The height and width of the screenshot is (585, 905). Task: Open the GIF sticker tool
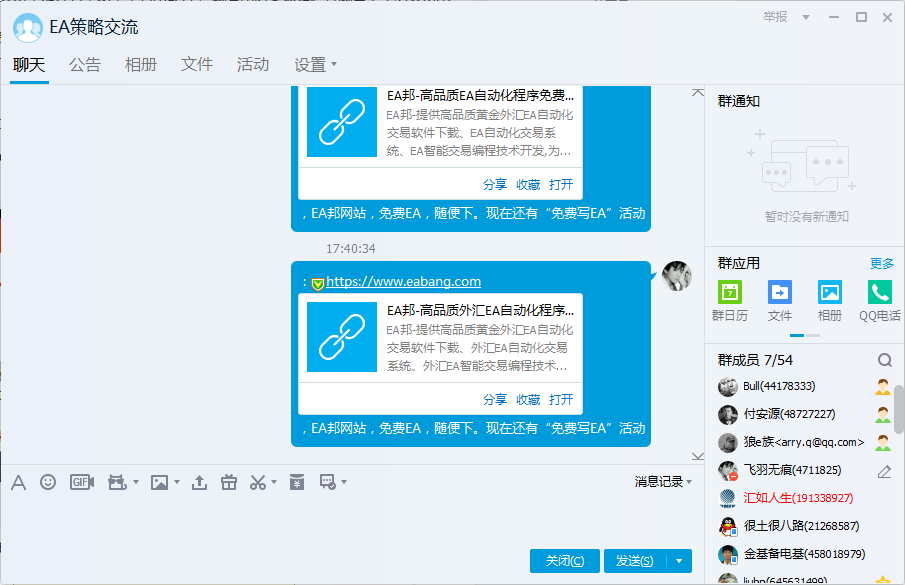tap(81, 482)
